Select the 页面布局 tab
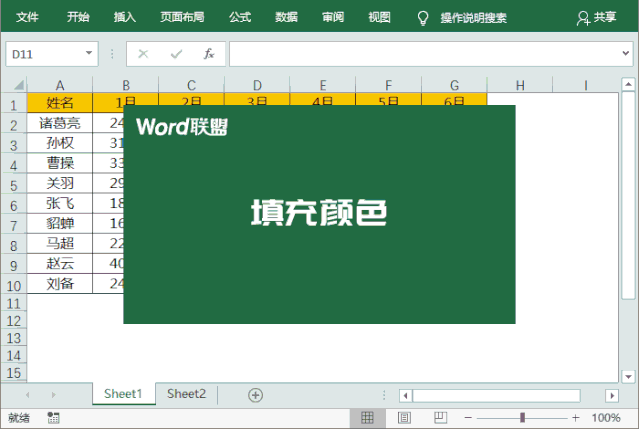Image resolution: width=639 pixels, height=429 pixels. coord(182,17)
